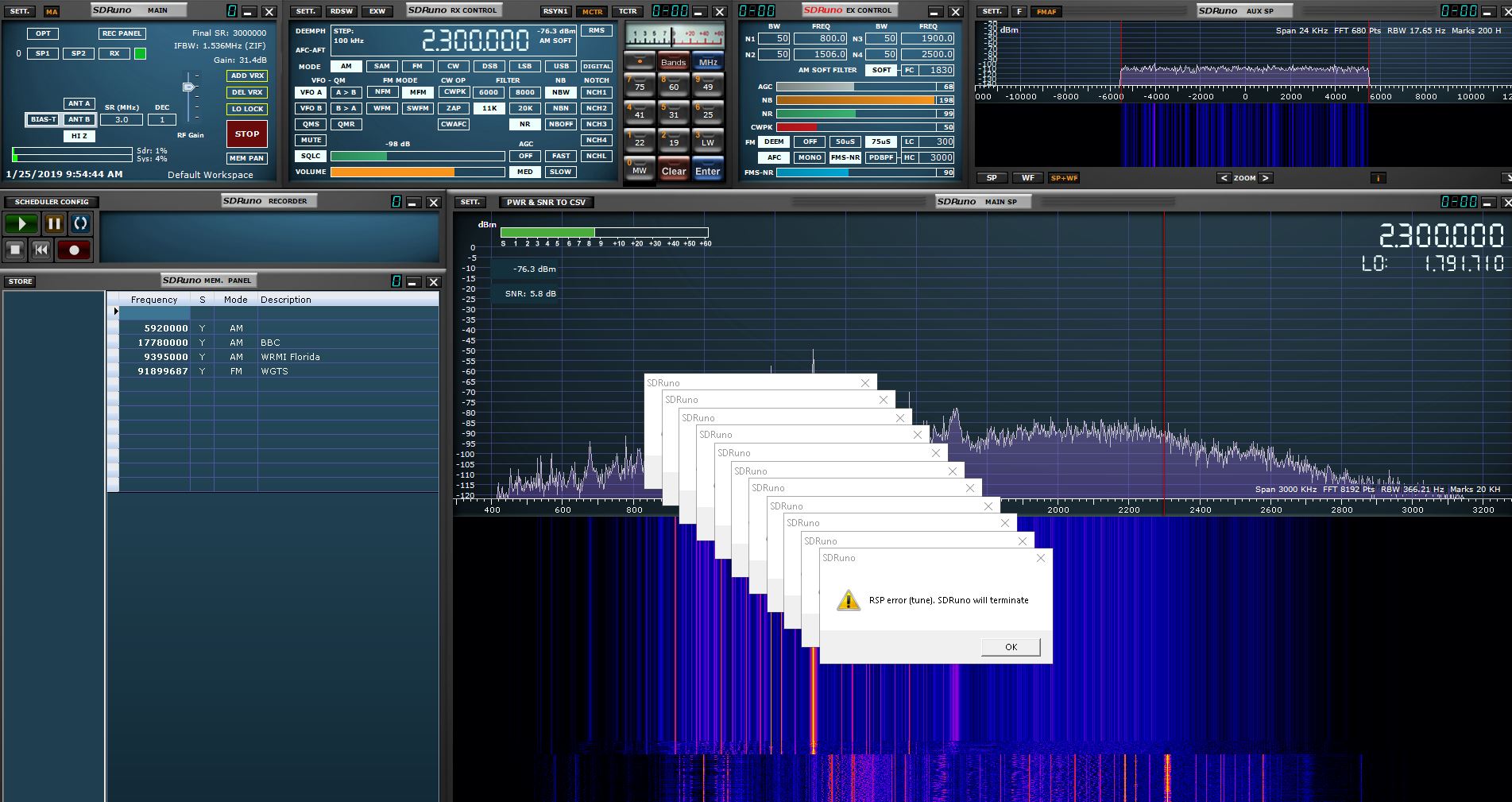Image resolution: width=1512 pixels, height=802 pixels.
Task: Start playback in the SDRuno Recorder panel
Action: click(21, 224)
